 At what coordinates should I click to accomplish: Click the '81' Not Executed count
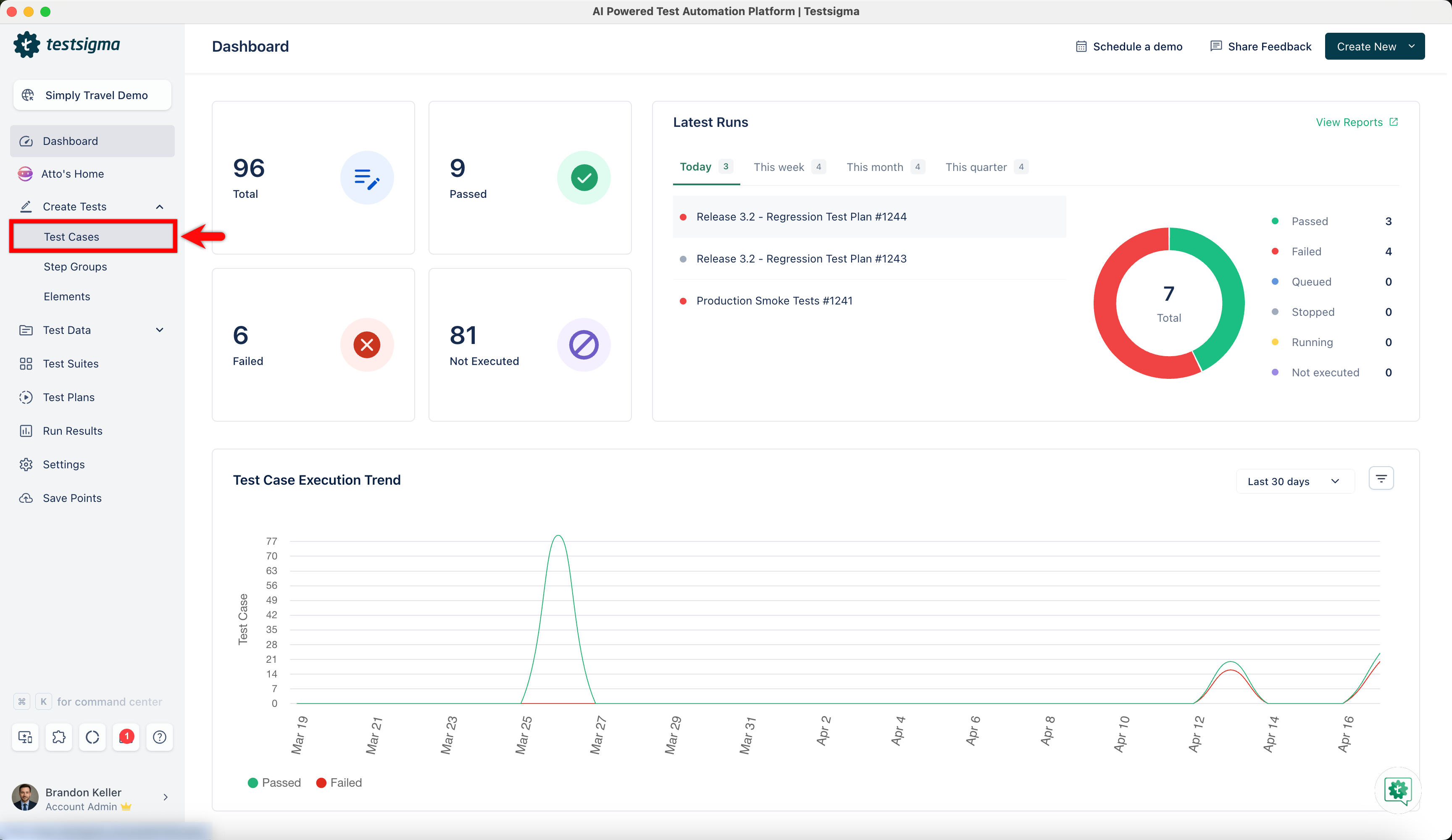pos(463,335)
